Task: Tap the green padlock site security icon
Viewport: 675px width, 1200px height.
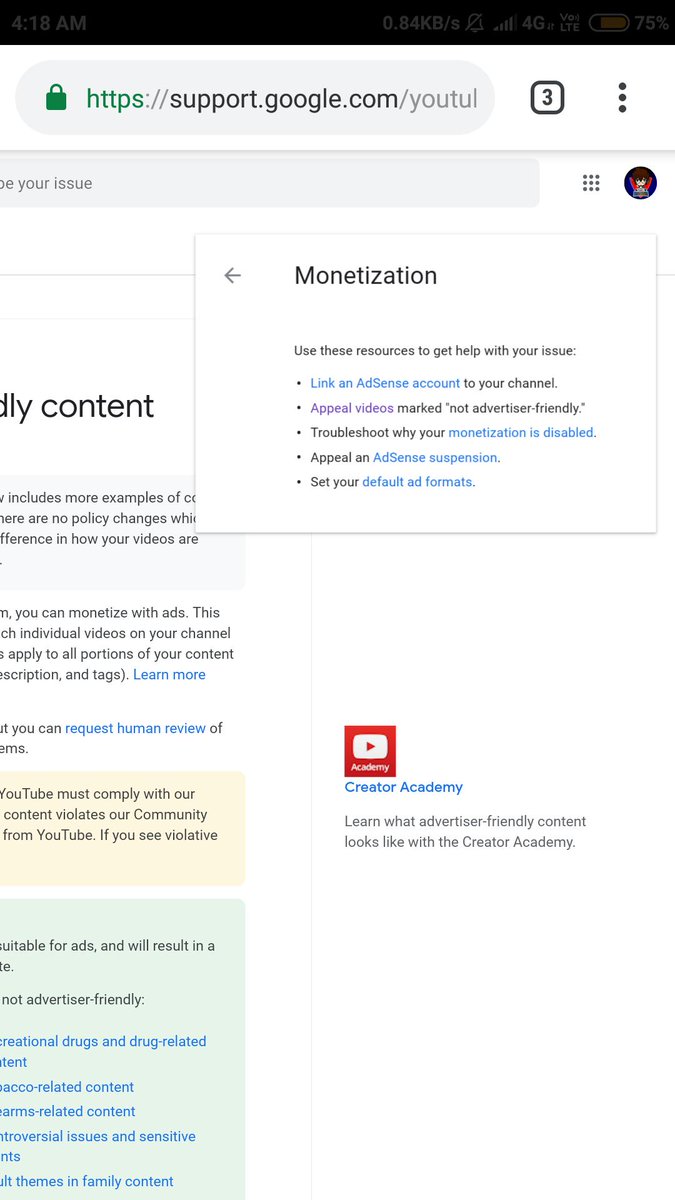Action: click(57, 98)
